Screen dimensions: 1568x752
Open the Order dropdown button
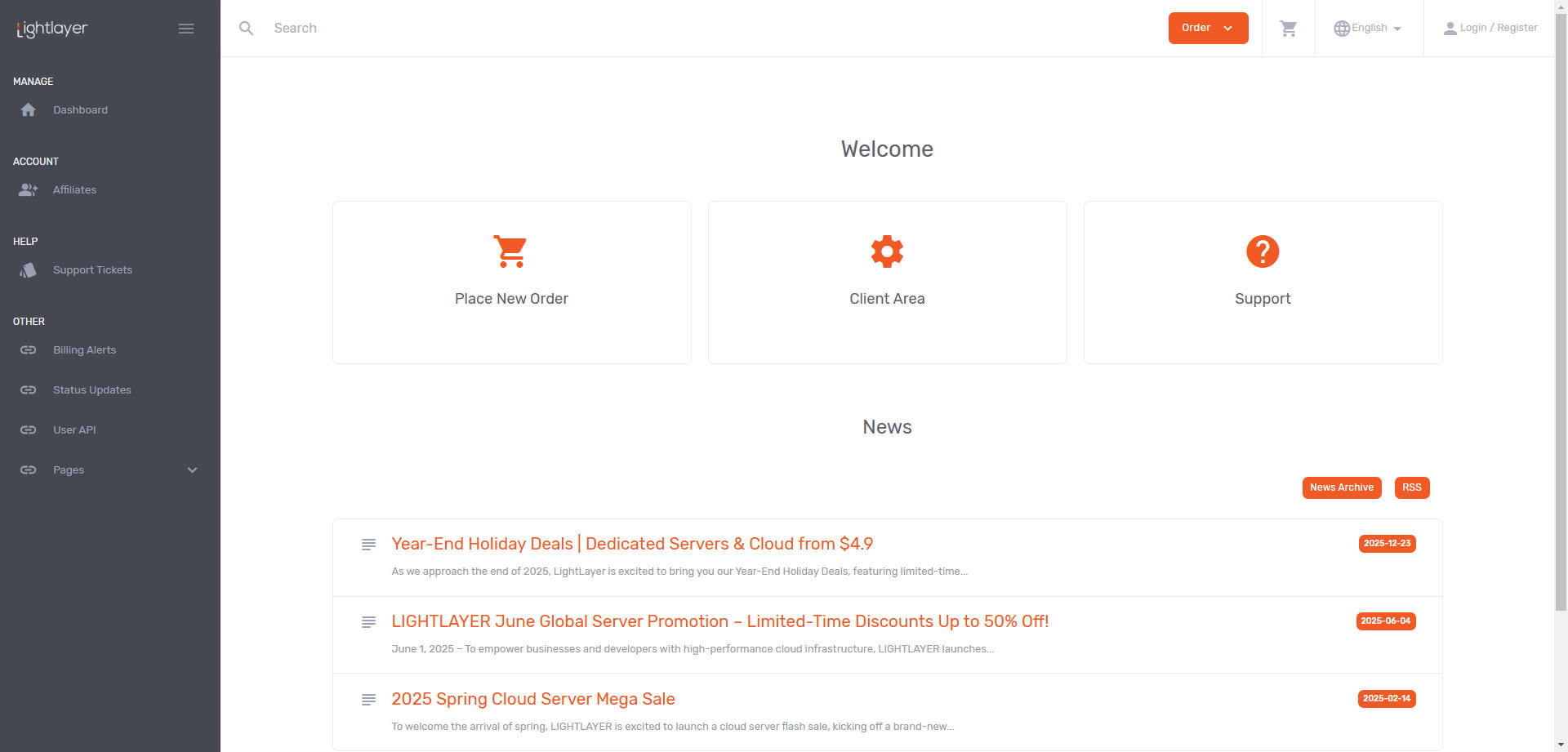click(1207, 28)
